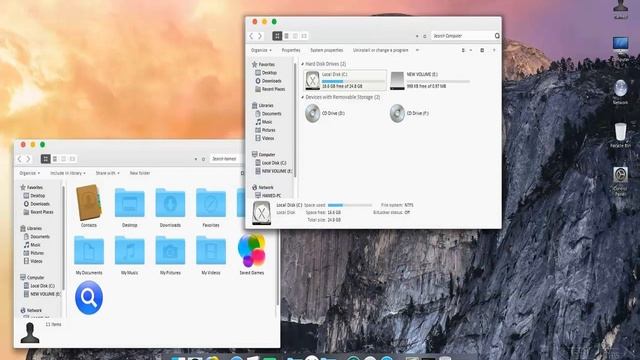
Task: Select Network in Computer window sidebar
Action: coord(263,187)
